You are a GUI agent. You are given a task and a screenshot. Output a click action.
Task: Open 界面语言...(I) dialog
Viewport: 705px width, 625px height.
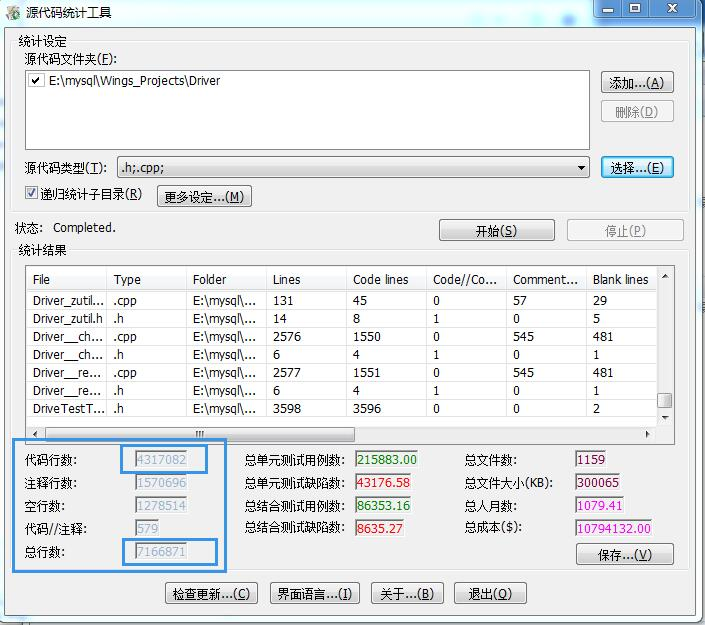[315, 594]
